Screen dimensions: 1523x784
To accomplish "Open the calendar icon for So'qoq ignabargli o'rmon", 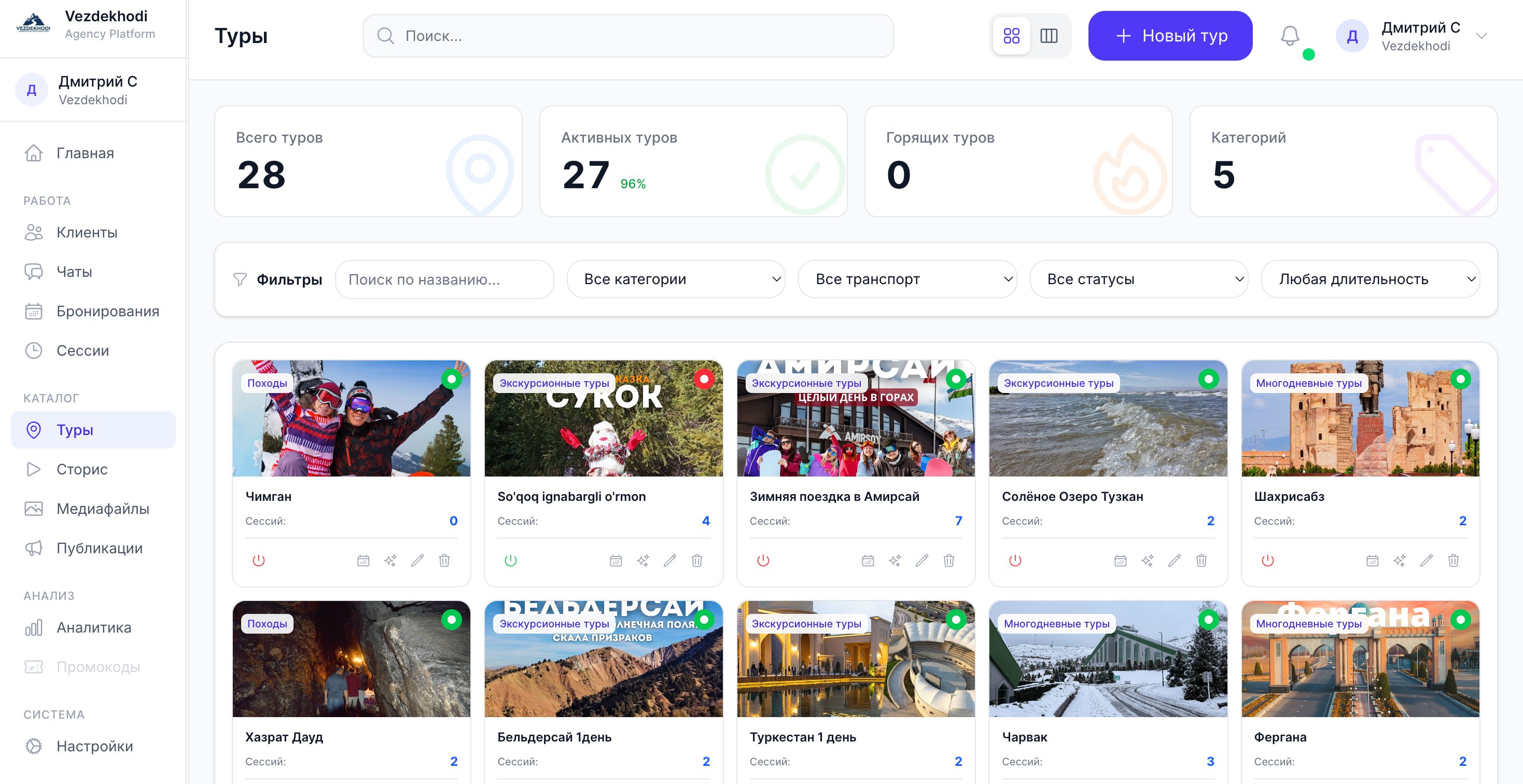I will pos(616,561).
